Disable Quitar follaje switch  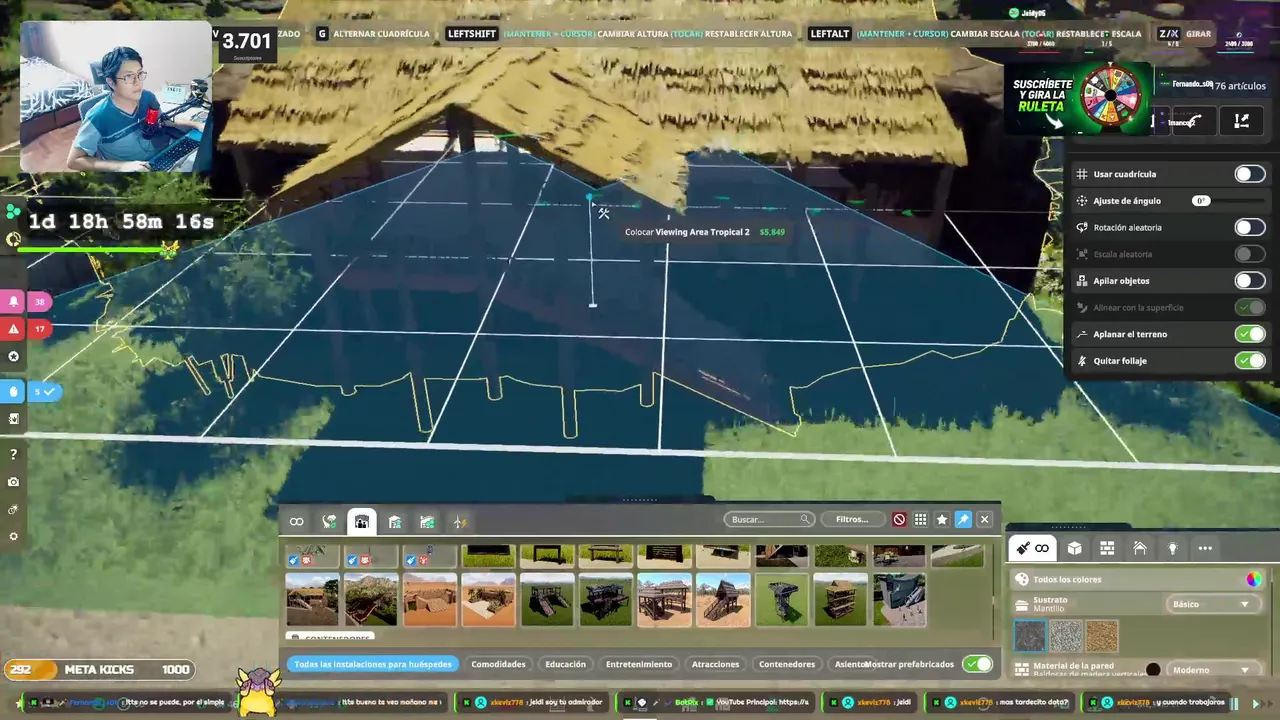click(x=1249, y=361)
